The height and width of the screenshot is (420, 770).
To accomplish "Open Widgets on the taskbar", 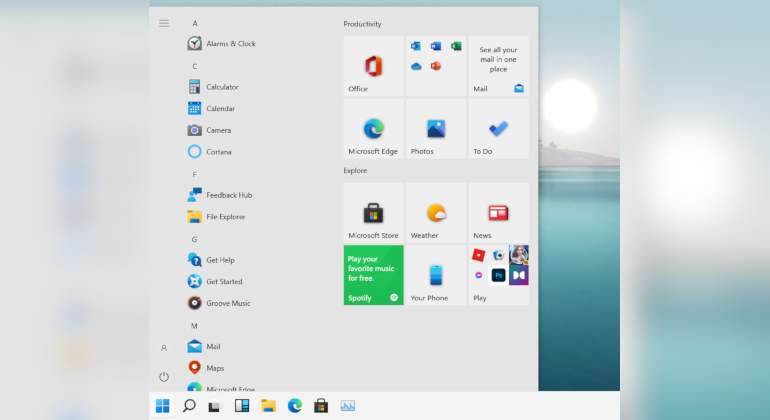I will [x=242, y=406].
